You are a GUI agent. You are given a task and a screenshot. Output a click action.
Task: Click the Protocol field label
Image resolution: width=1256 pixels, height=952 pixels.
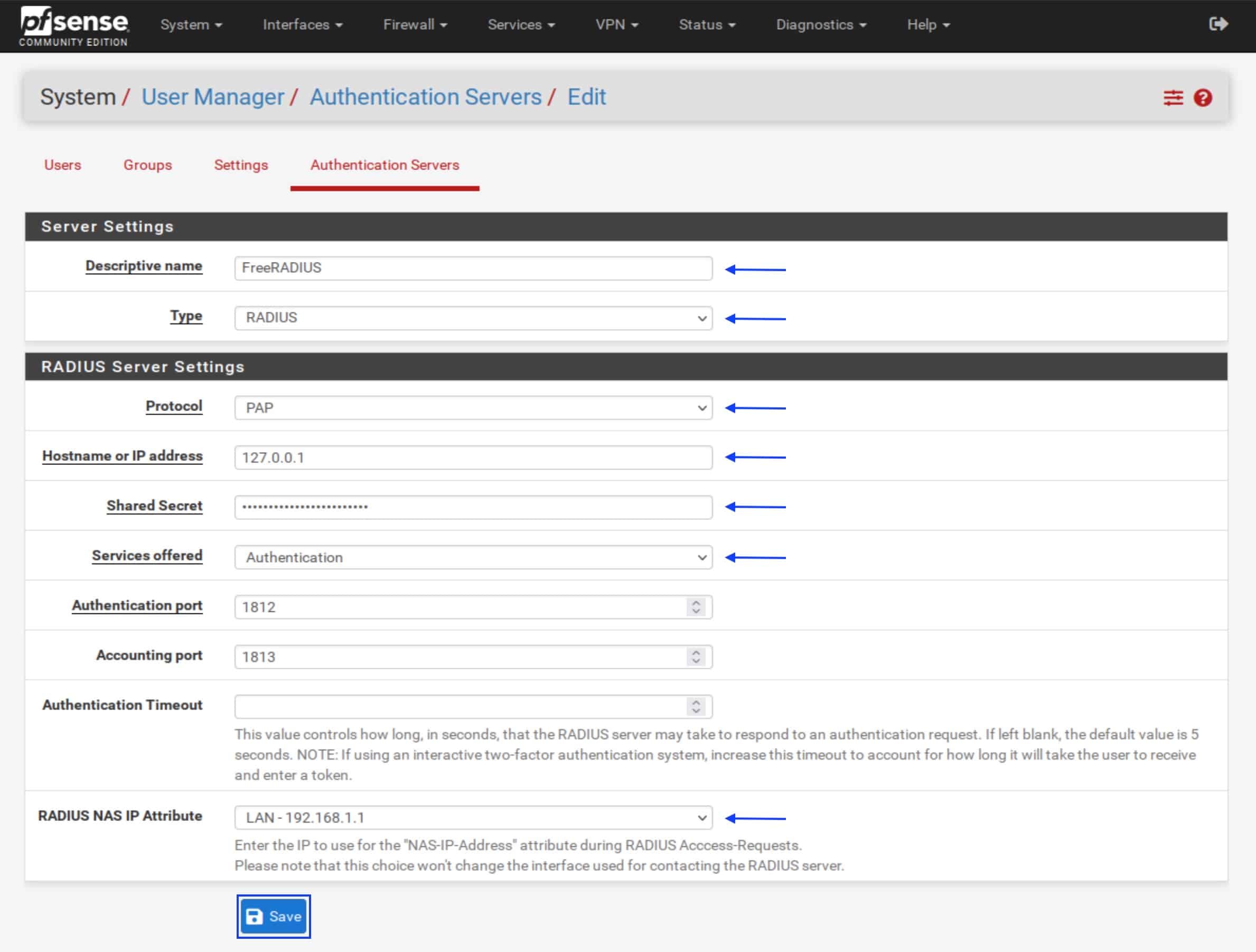tap(174, 406)
